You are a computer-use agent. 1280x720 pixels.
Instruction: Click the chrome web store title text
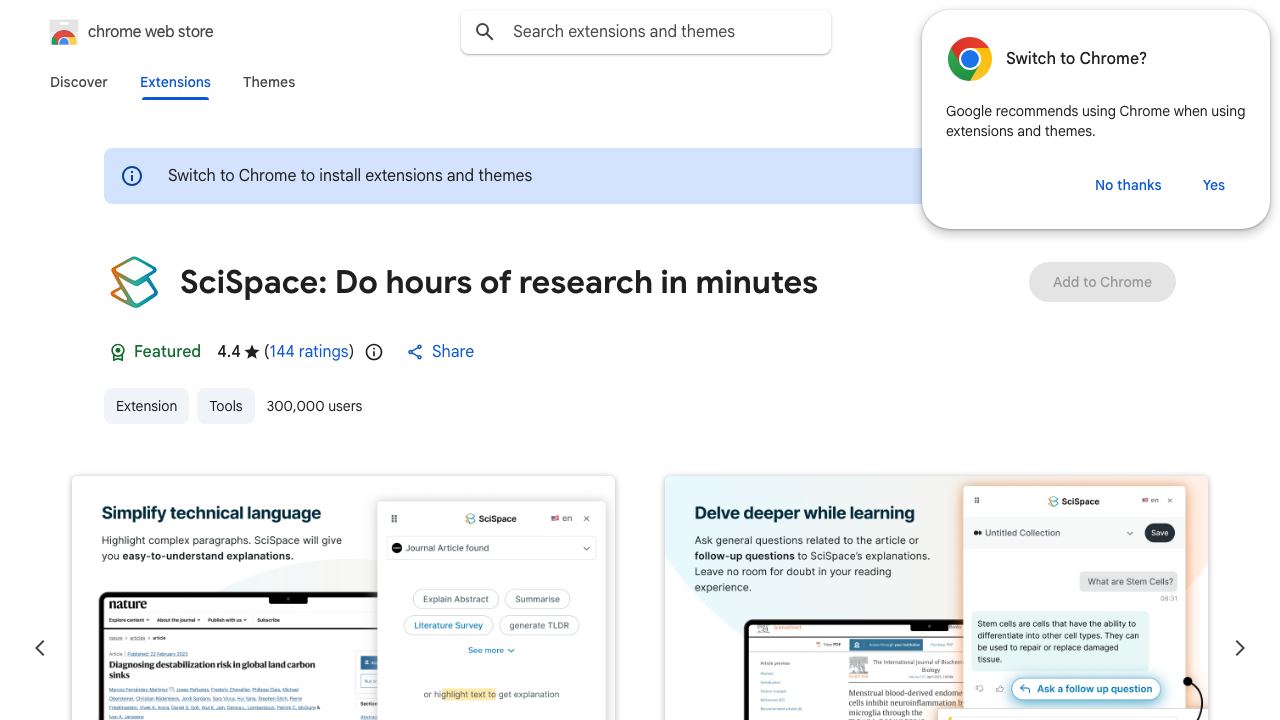(x=151, y=32)
